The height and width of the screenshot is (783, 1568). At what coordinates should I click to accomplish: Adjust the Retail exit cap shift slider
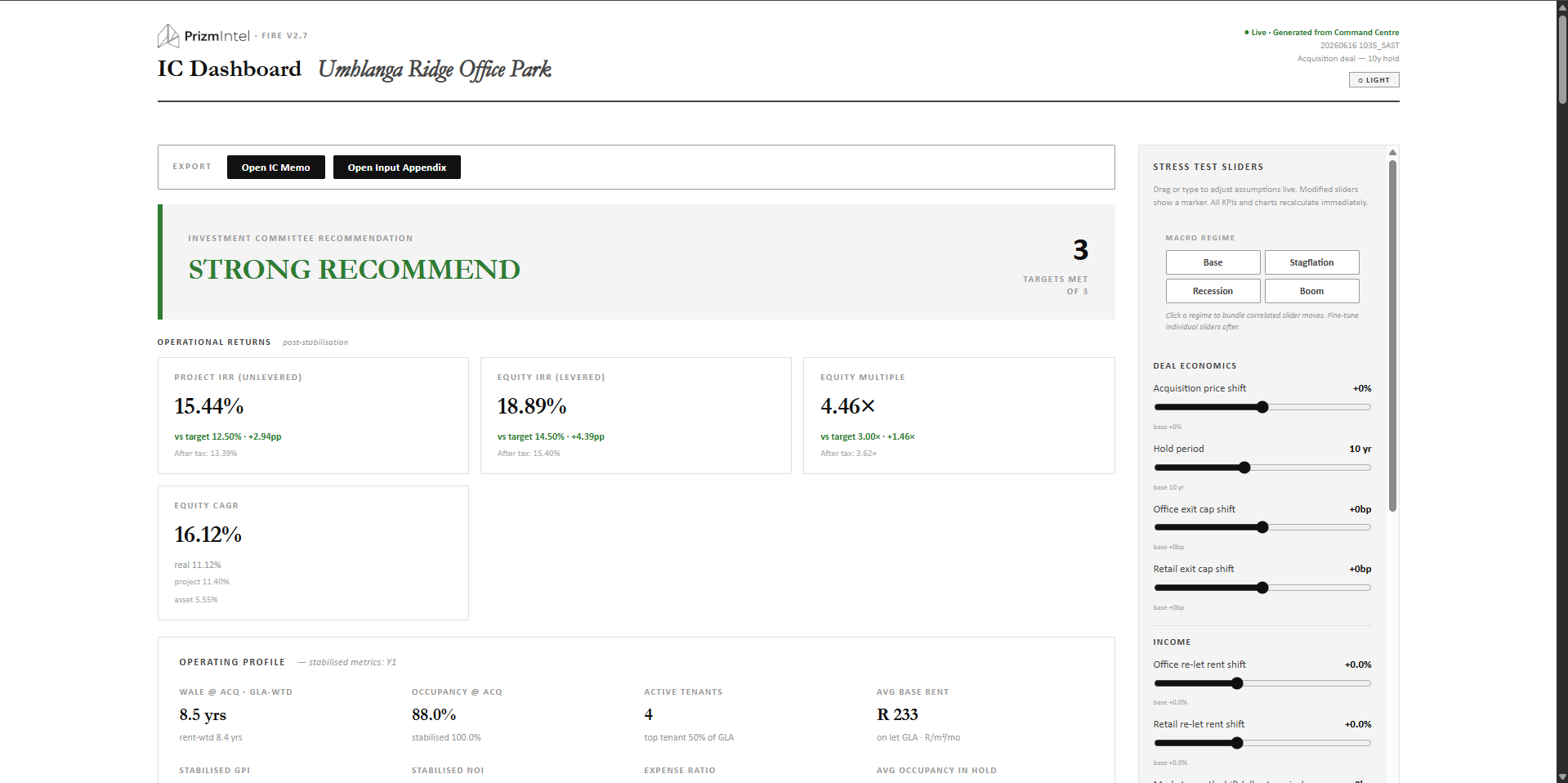[x=1262, y=588]
